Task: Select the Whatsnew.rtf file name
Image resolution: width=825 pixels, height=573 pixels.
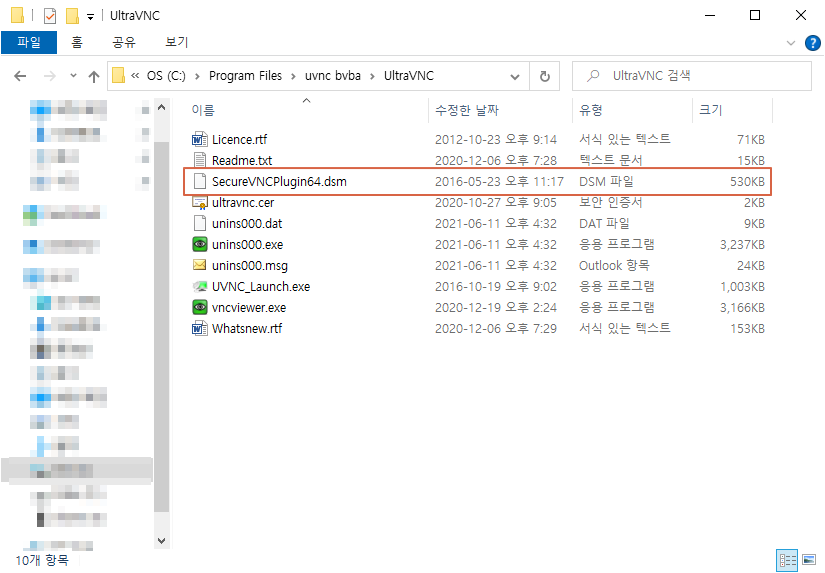Action: click(247, 329)
